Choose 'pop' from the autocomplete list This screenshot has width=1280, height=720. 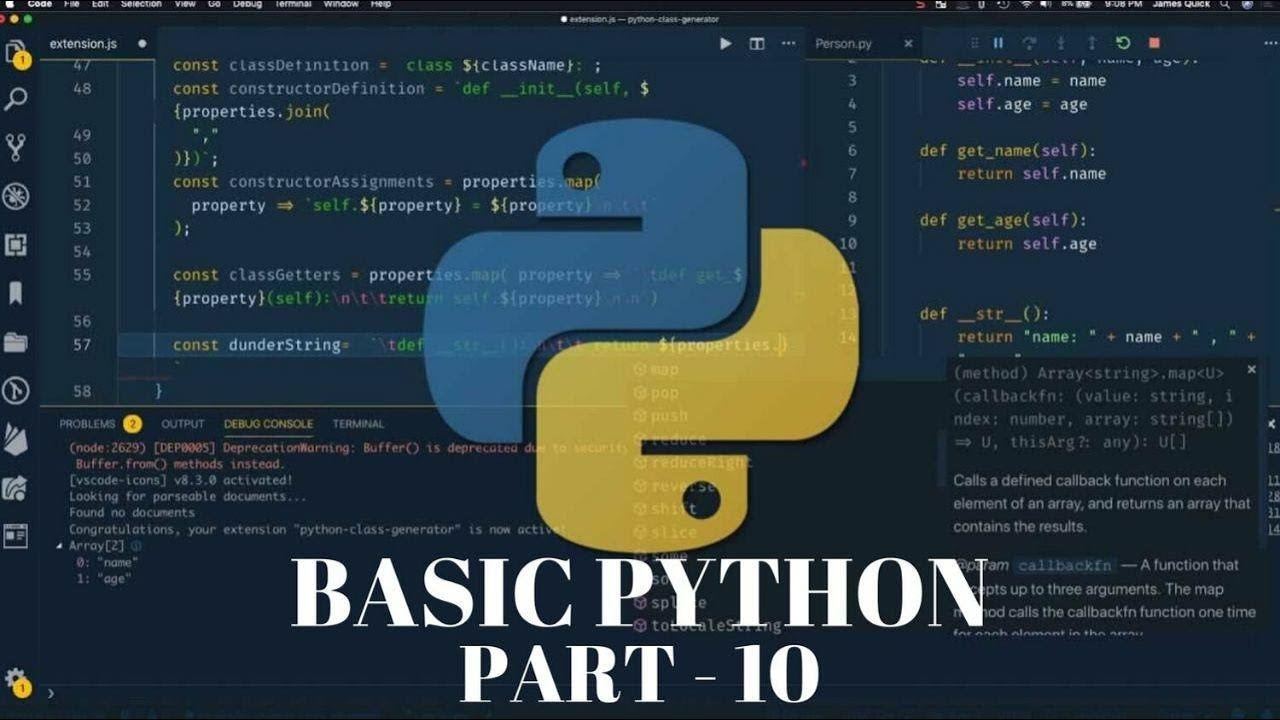click(x=656, y=392)
